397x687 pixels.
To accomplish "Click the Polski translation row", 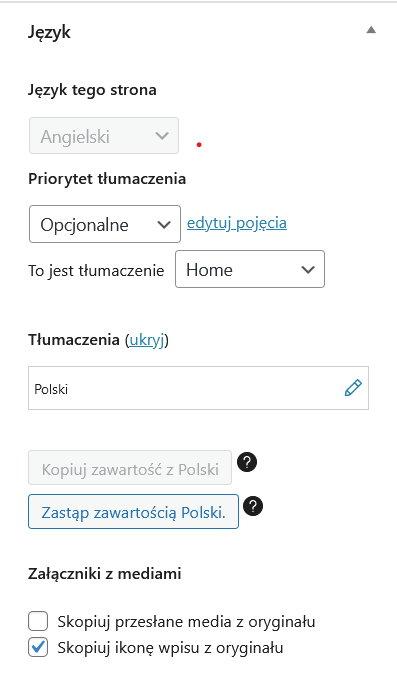I will click(x=198, y=388).
